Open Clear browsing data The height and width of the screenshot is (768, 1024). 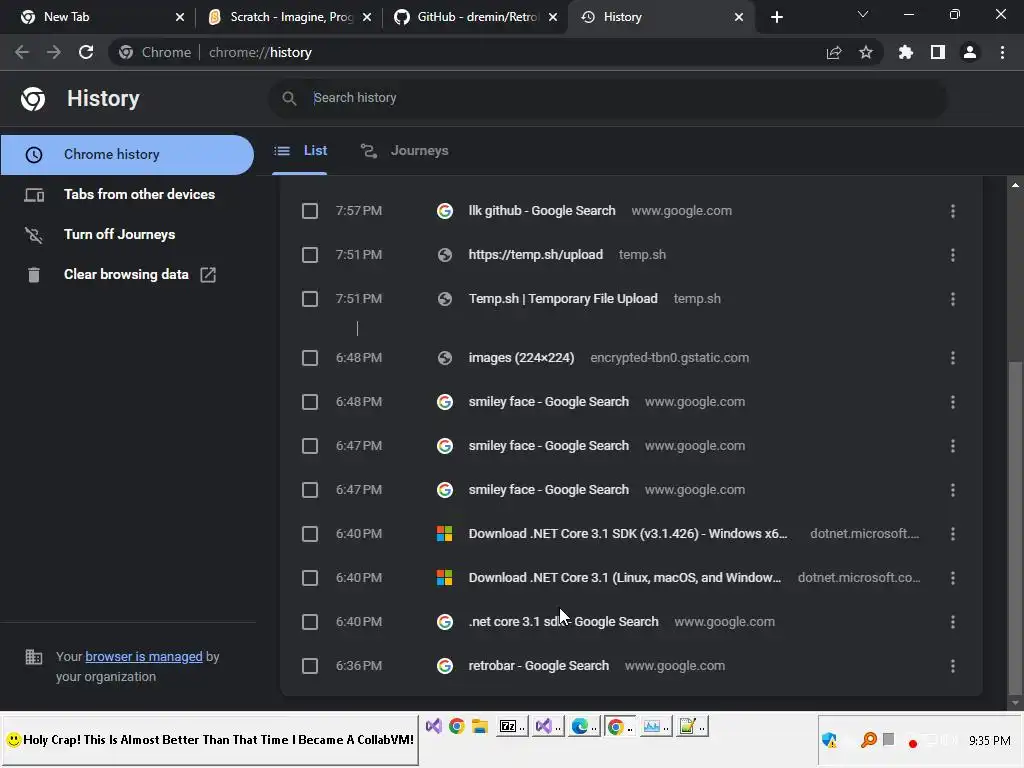pos(127,274)
